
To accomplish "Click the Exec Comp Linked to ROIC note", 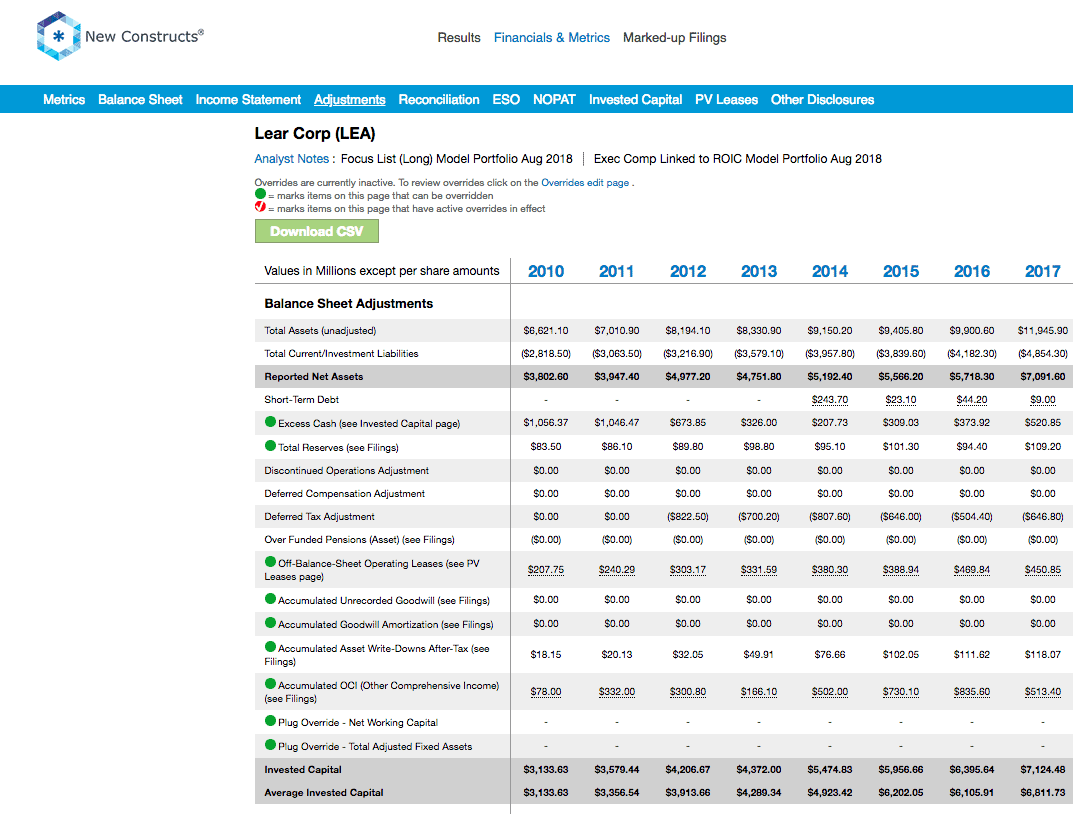I will pos(738,159).
